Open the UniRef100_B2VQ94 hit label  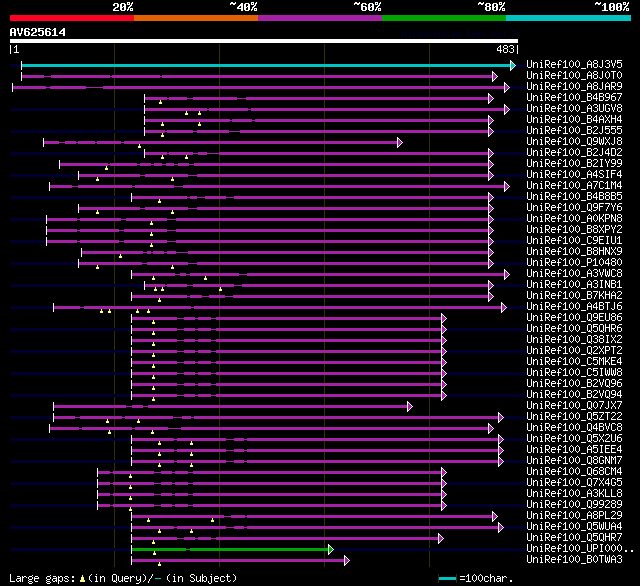pos(574,395)
